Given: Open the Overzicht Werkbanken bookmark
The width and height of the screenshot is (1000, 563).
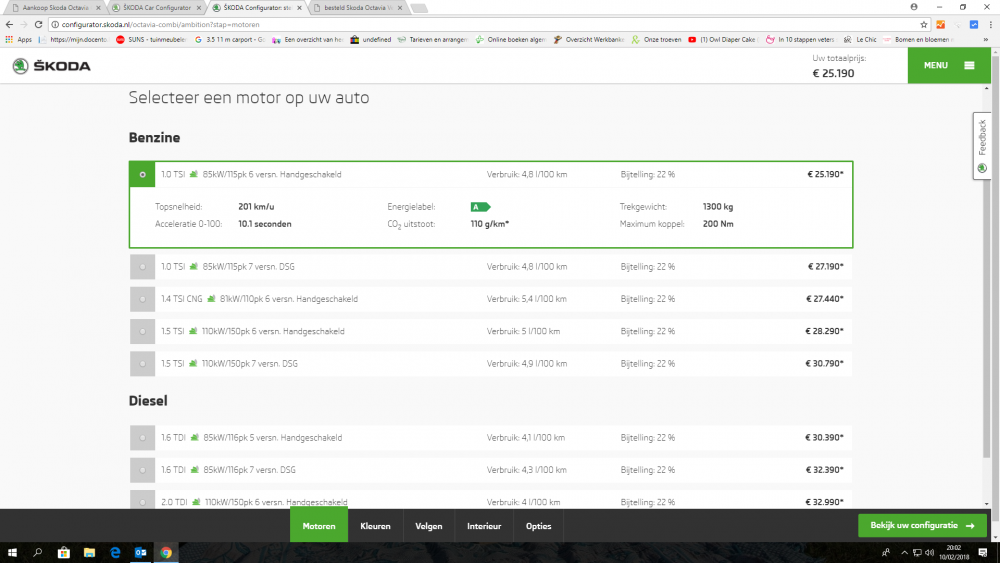Looking at the screenshot, I should click(589, 40).
